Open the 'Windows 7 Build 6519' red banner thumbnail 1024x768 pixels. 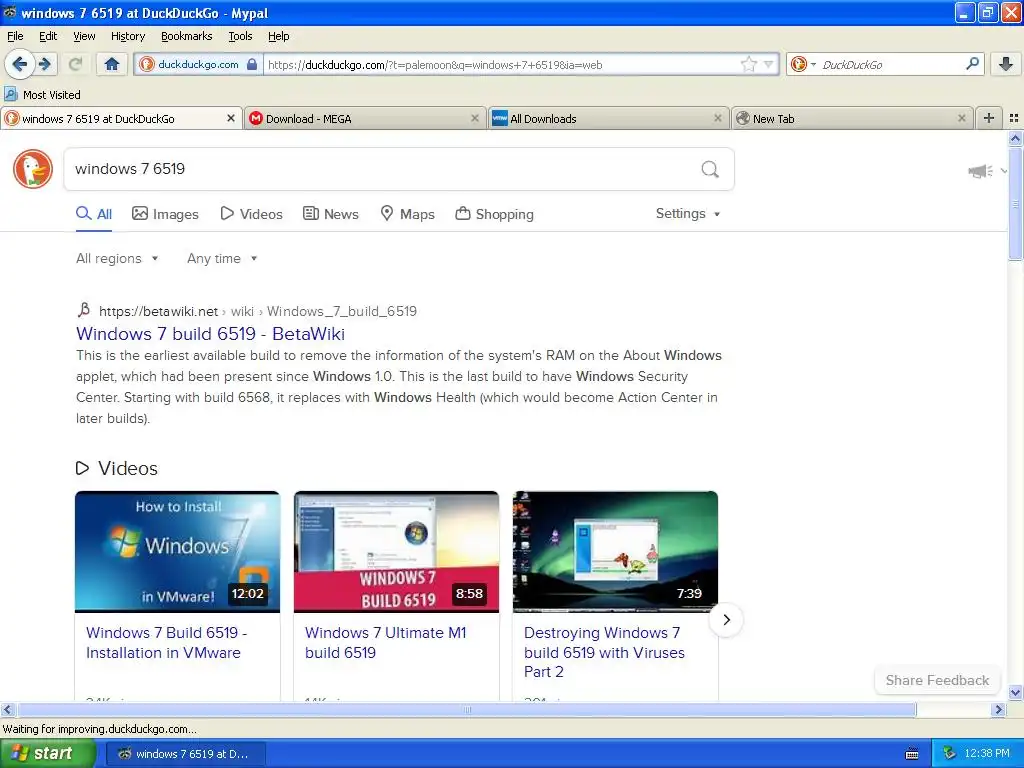coord(396,552)
